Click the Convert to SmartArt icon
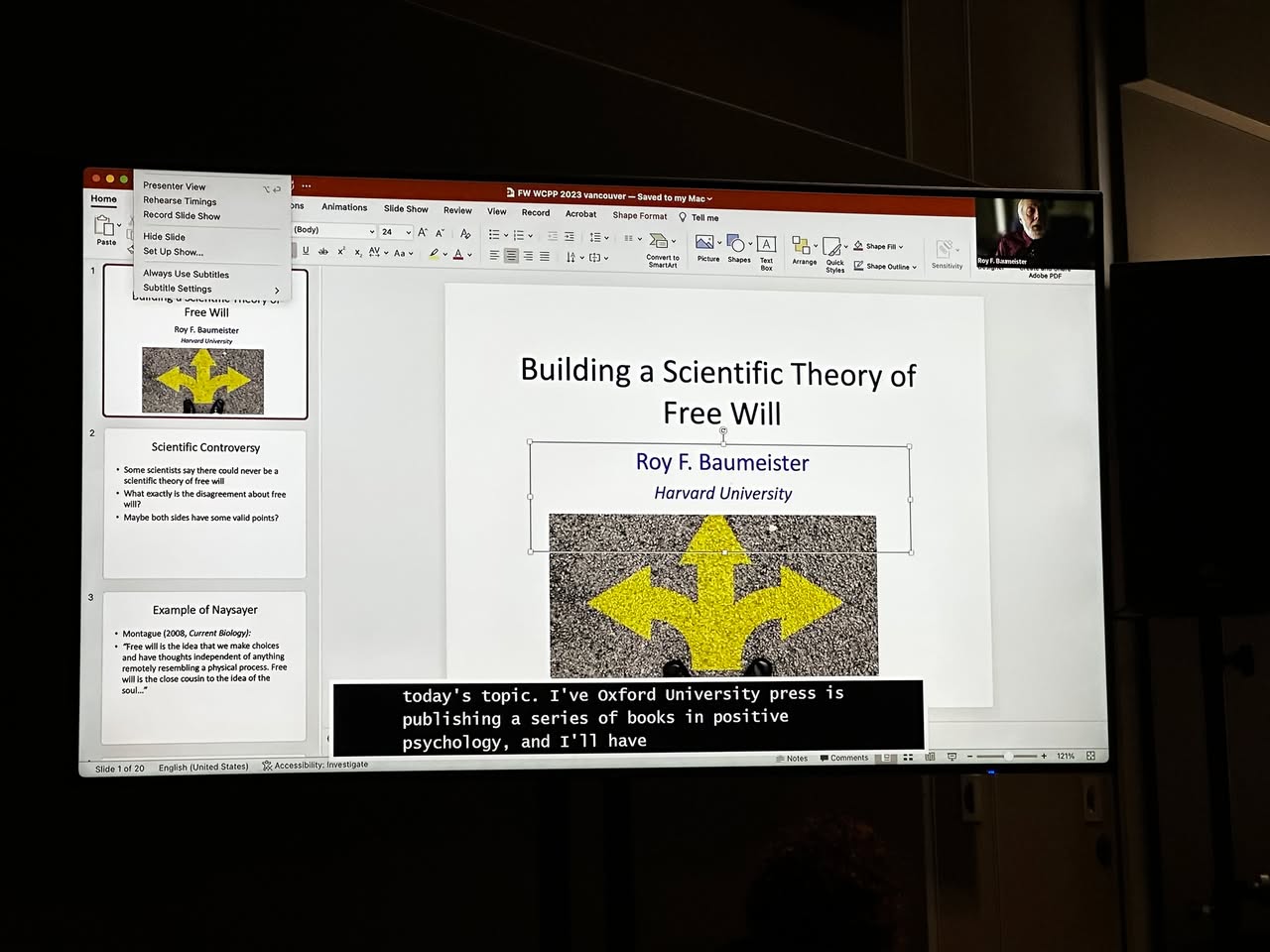The image size is (1270, 952). (662, 251)
